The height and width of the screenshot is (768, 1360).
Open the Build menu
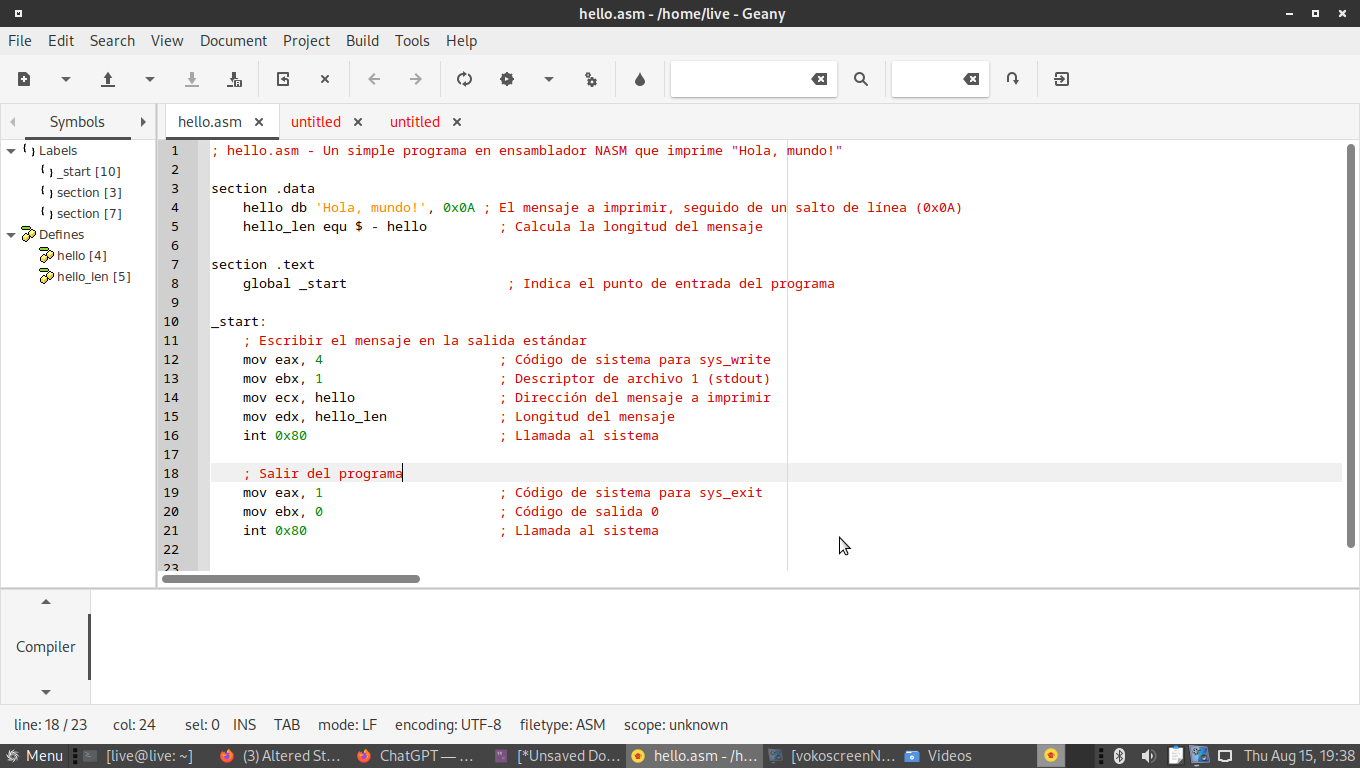point(362,41)
